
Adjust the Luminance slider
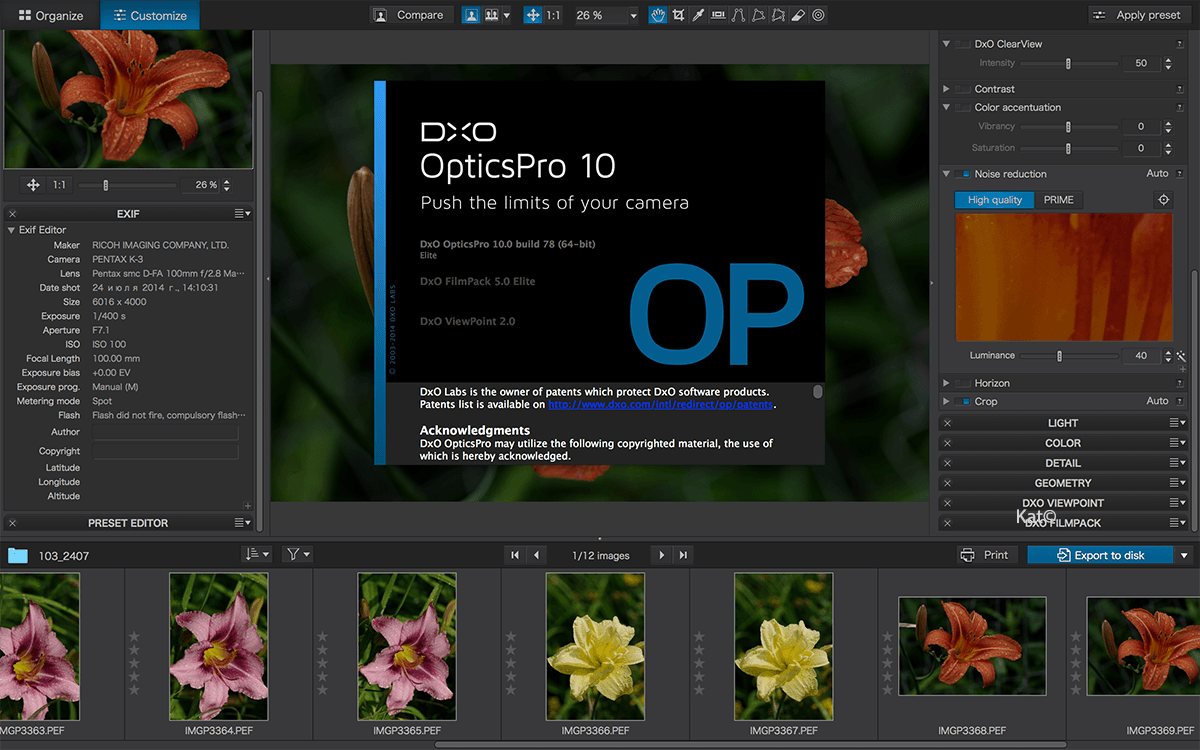tap(1060, 355)
